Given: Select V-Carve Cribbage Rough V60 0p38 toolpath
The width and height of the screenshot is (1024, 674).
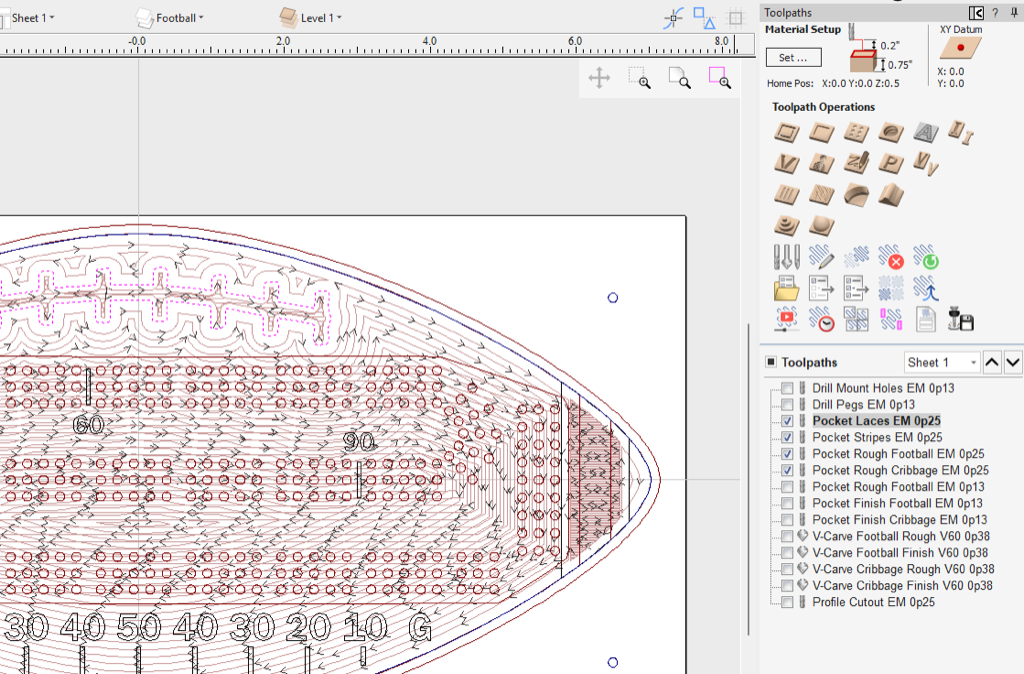Looking at the screenshot, I should pos(903,570).
